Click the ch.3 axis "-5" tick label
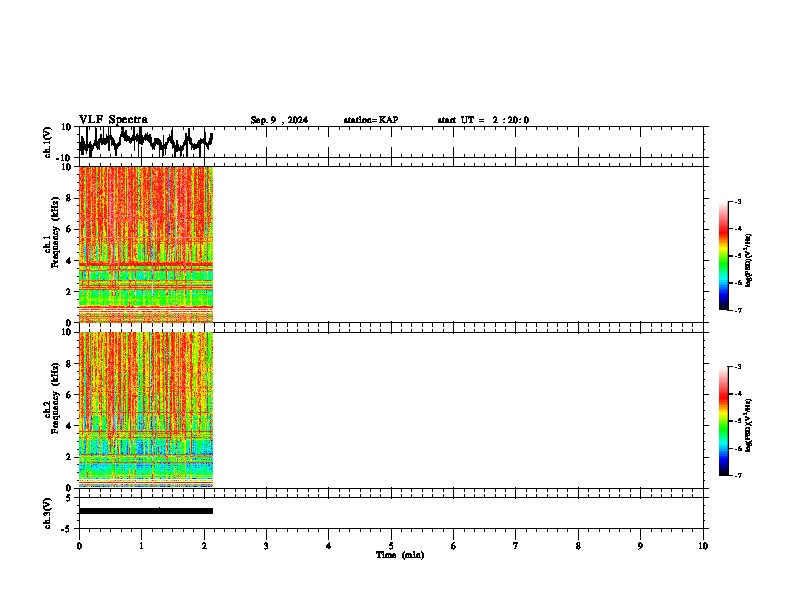 [x=68, y=529]
